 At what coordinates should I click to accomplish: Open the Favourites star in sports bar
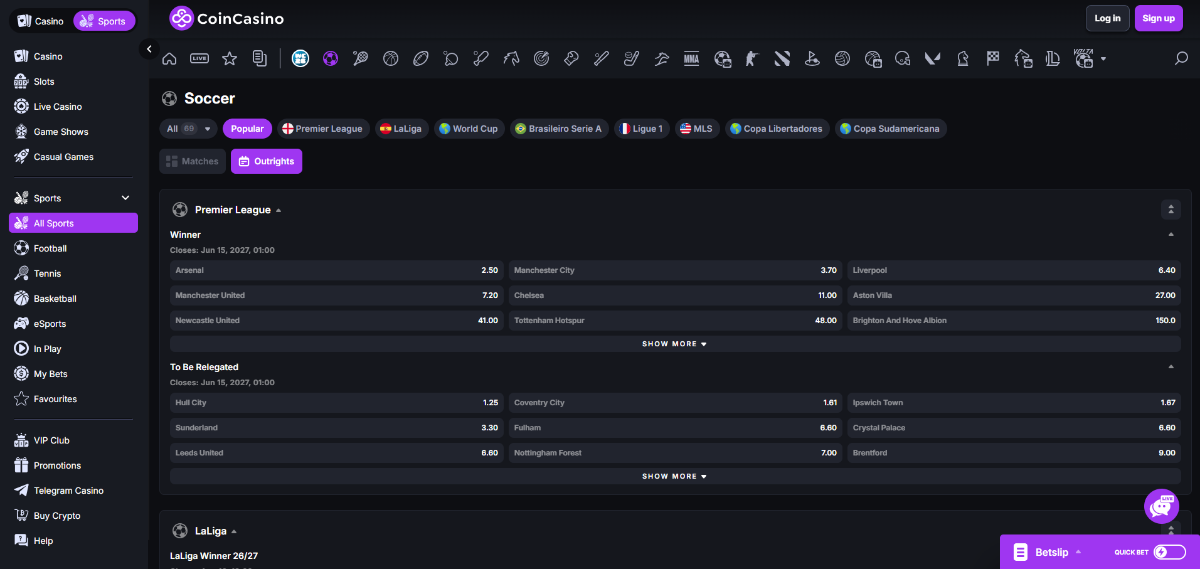pyautogui.click(x=229, y=59)
